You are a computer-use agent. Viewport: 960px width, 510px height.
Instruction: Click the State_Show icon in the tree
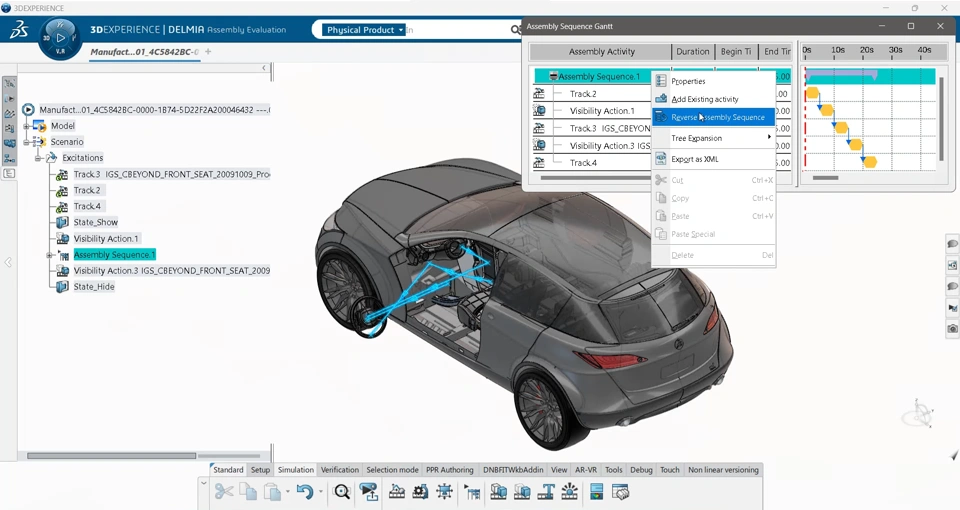tap(62, 222)
